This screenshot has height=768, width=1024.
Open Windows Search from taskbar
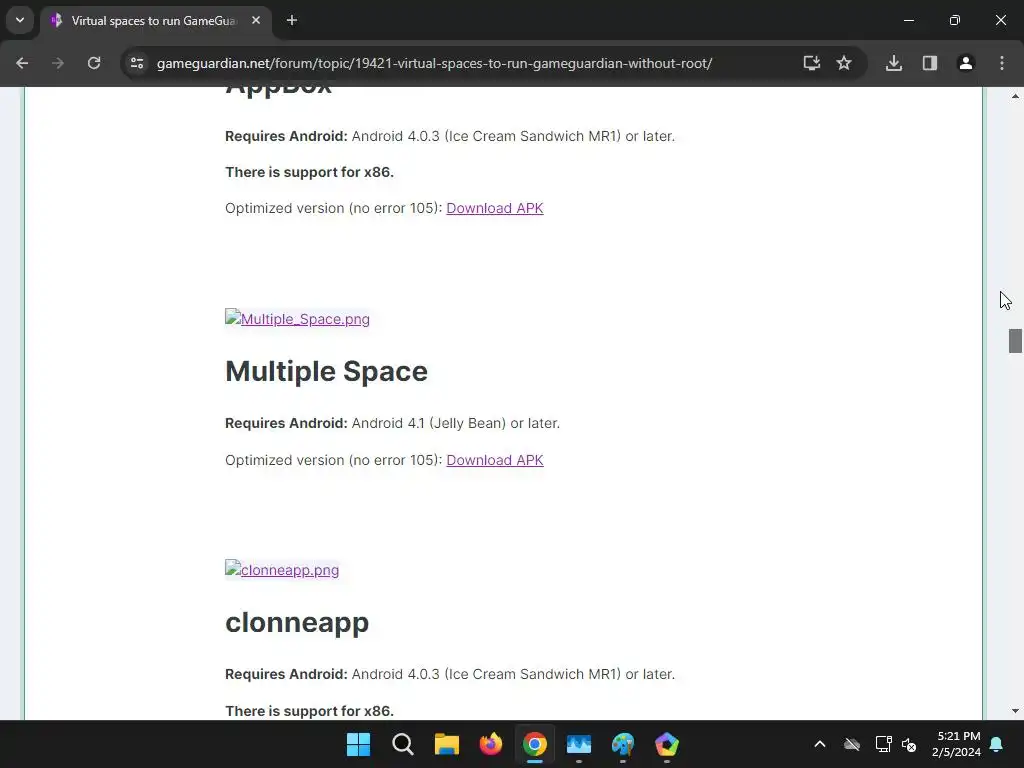[402, 744]
